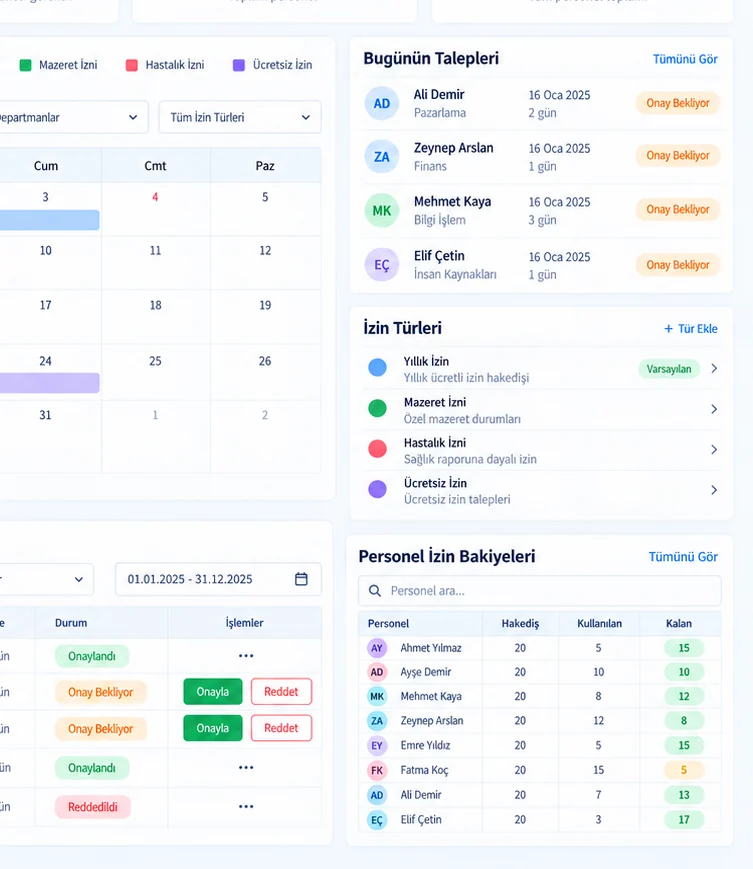Open the three-dot menu on the first Onaylandı row
This screenshot has height=869, width=753.
246,656
